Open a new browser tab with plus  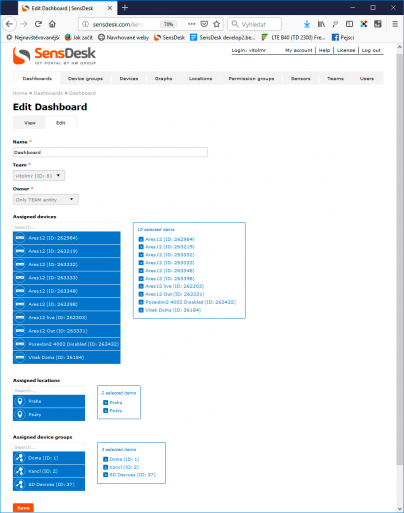tap(125, 7)
